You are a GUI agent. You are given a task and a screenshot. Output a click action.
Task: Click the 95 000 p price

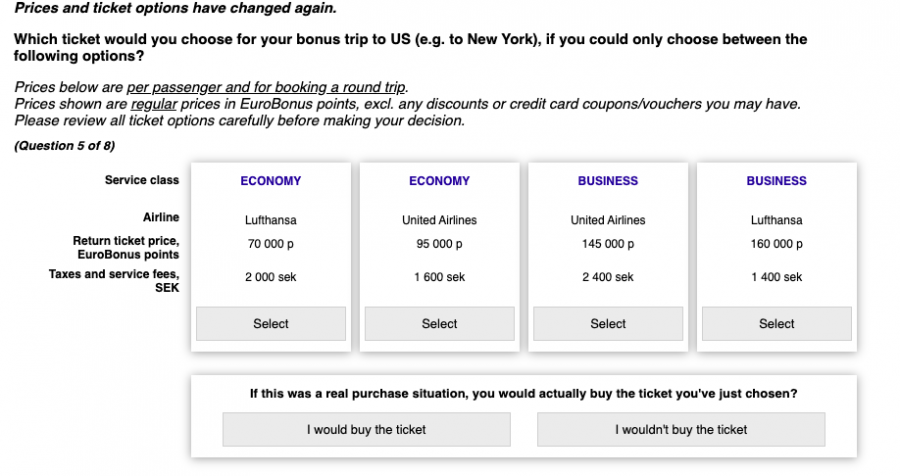pos(439,244)
